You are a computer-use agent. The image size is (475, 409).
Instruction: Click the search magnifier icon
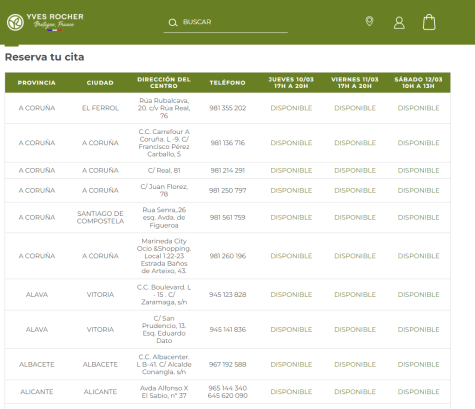173,23
